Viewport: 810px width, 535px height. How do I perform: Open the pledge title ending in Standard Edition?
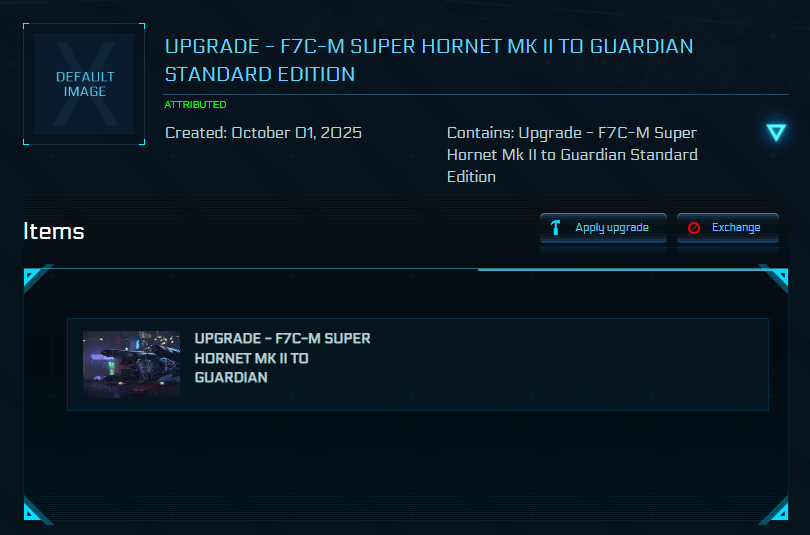coord(428,60)
